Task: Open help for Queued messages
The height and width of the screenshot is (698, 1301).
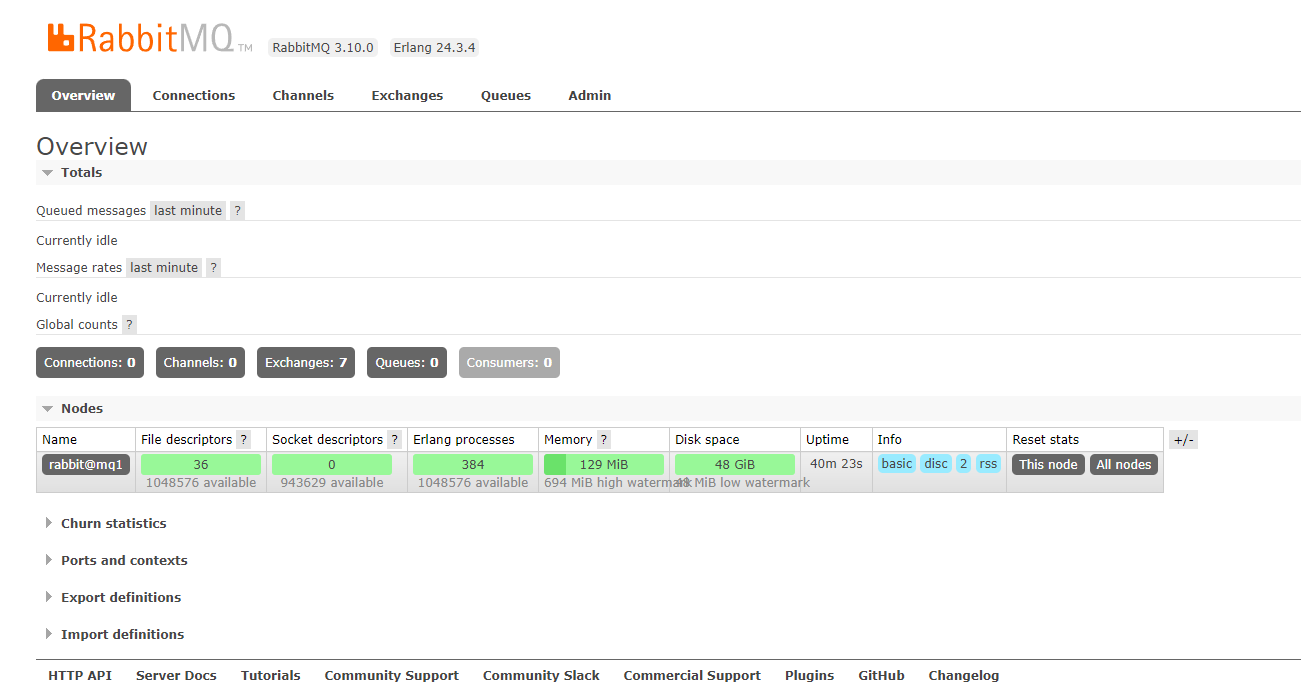Action: (x=237, y=211)
